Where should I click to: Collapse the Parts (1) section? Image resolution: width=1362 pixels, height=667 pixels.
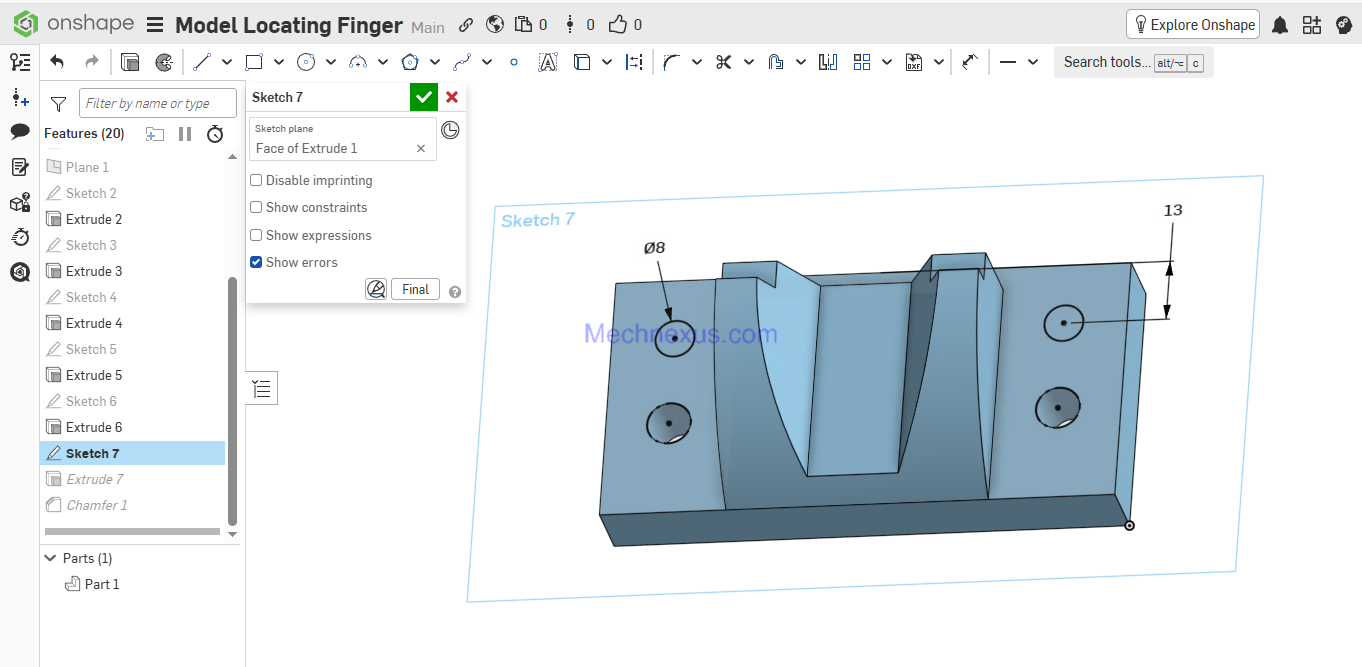coord(50,558)
